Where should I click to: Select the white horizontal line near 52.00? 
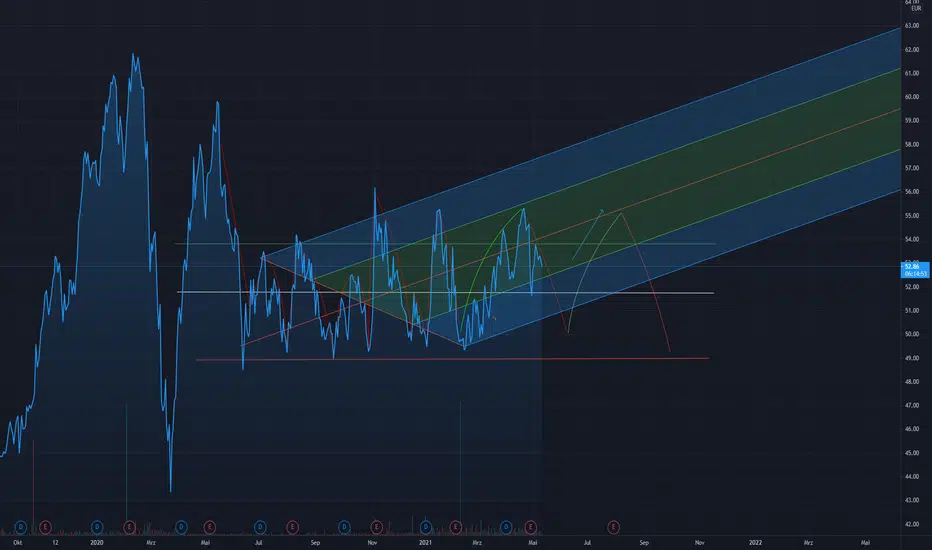coord(446,293)
